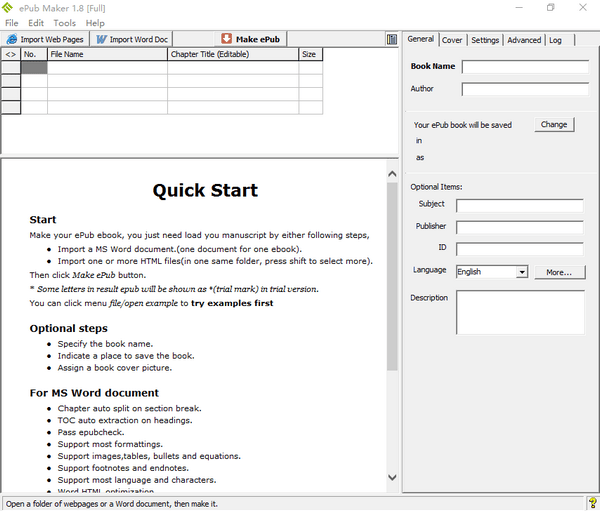Screen dimensions: 600x511
Task: Click the Quick Start pane scroll-down arrow
Action: coord(392,485)
